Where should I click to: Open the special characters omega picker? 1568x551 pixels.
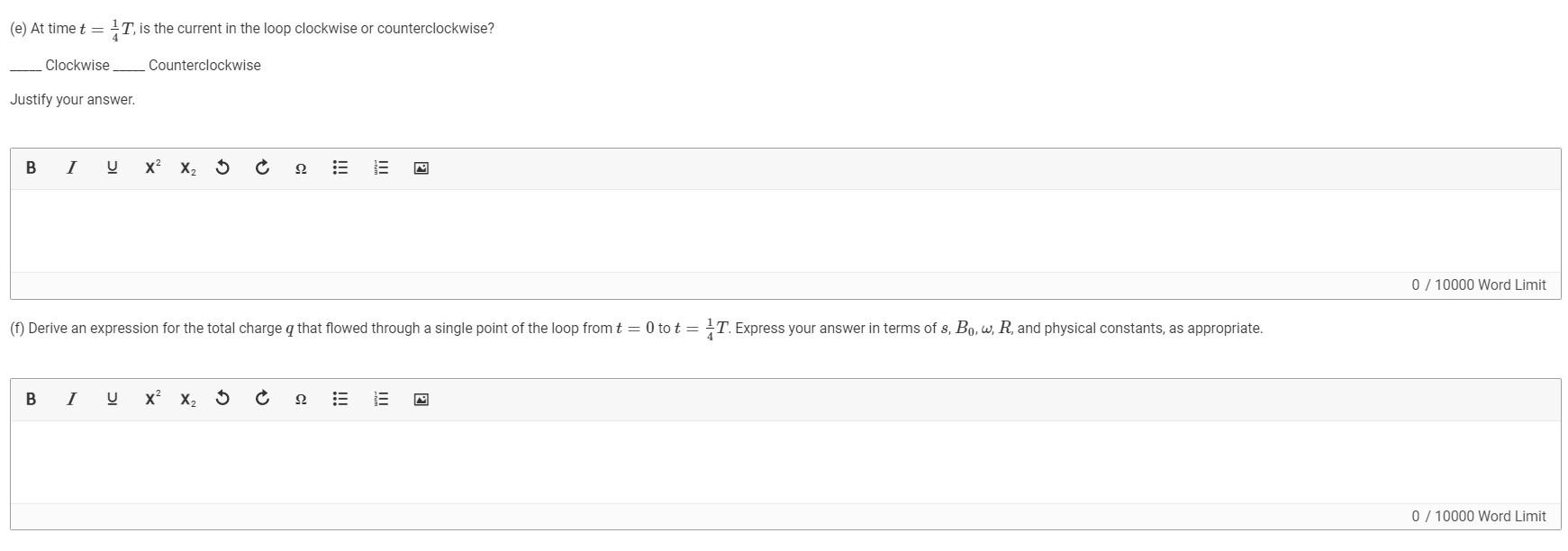[x=301, y=168]
